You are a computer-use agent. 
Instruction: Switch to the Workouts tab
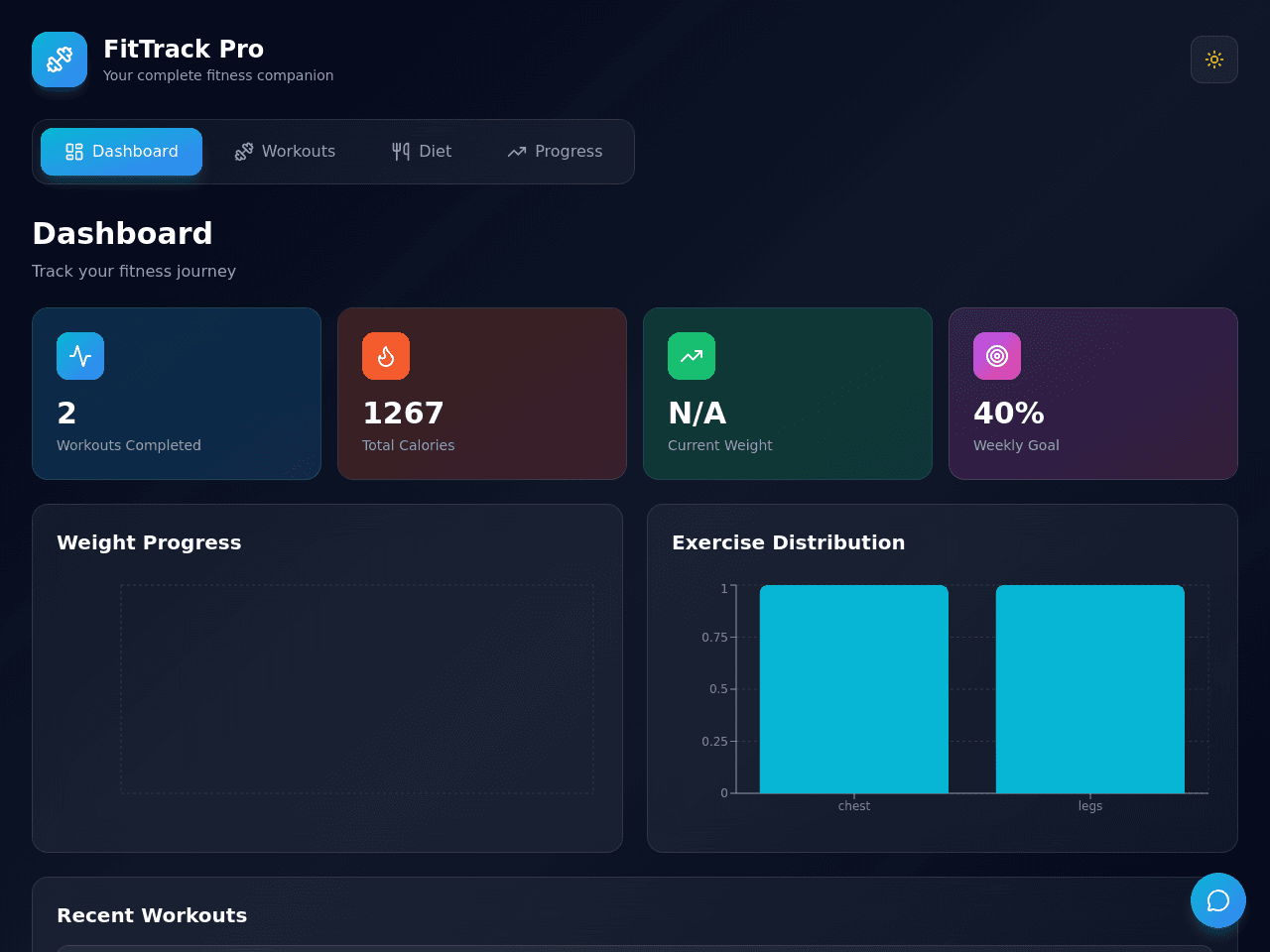pos(285,152)
